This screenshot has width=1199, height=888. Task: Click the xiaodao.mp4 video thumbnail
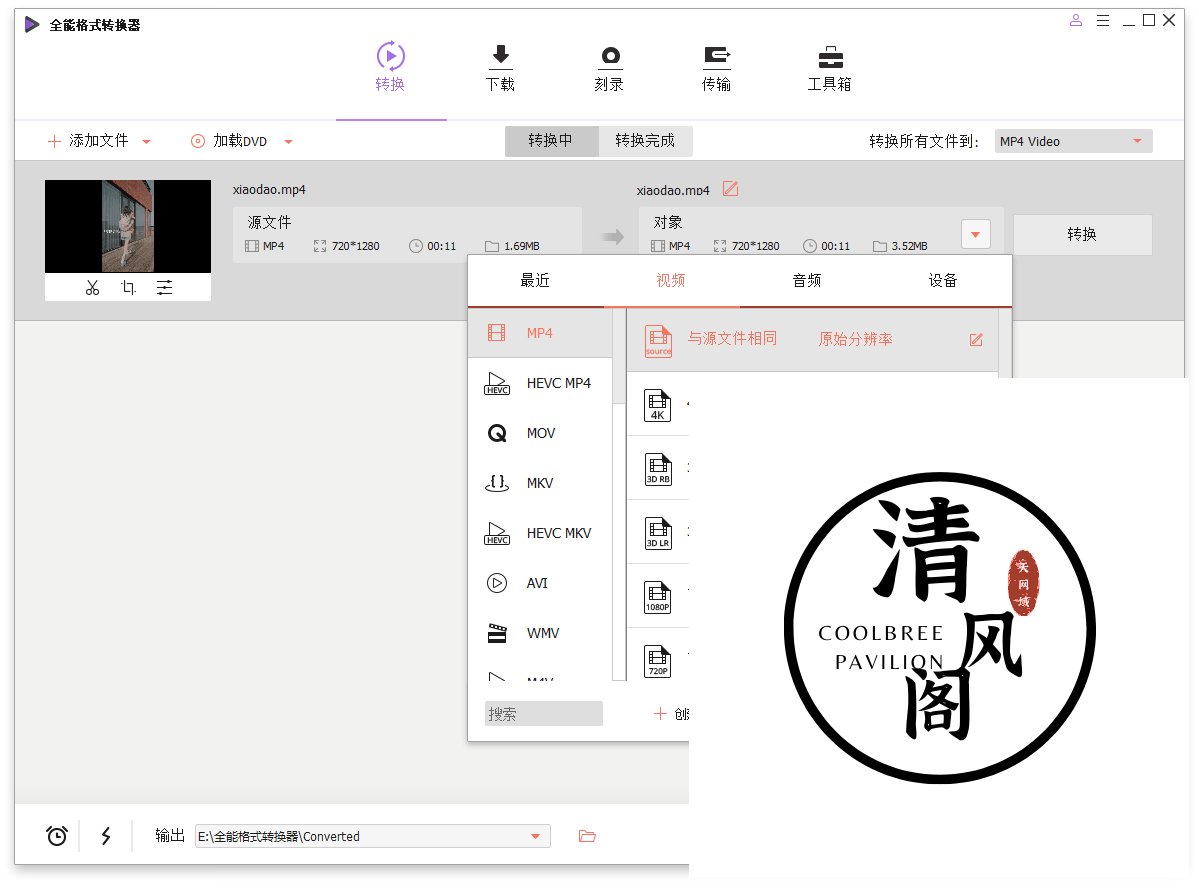(128, 226)
